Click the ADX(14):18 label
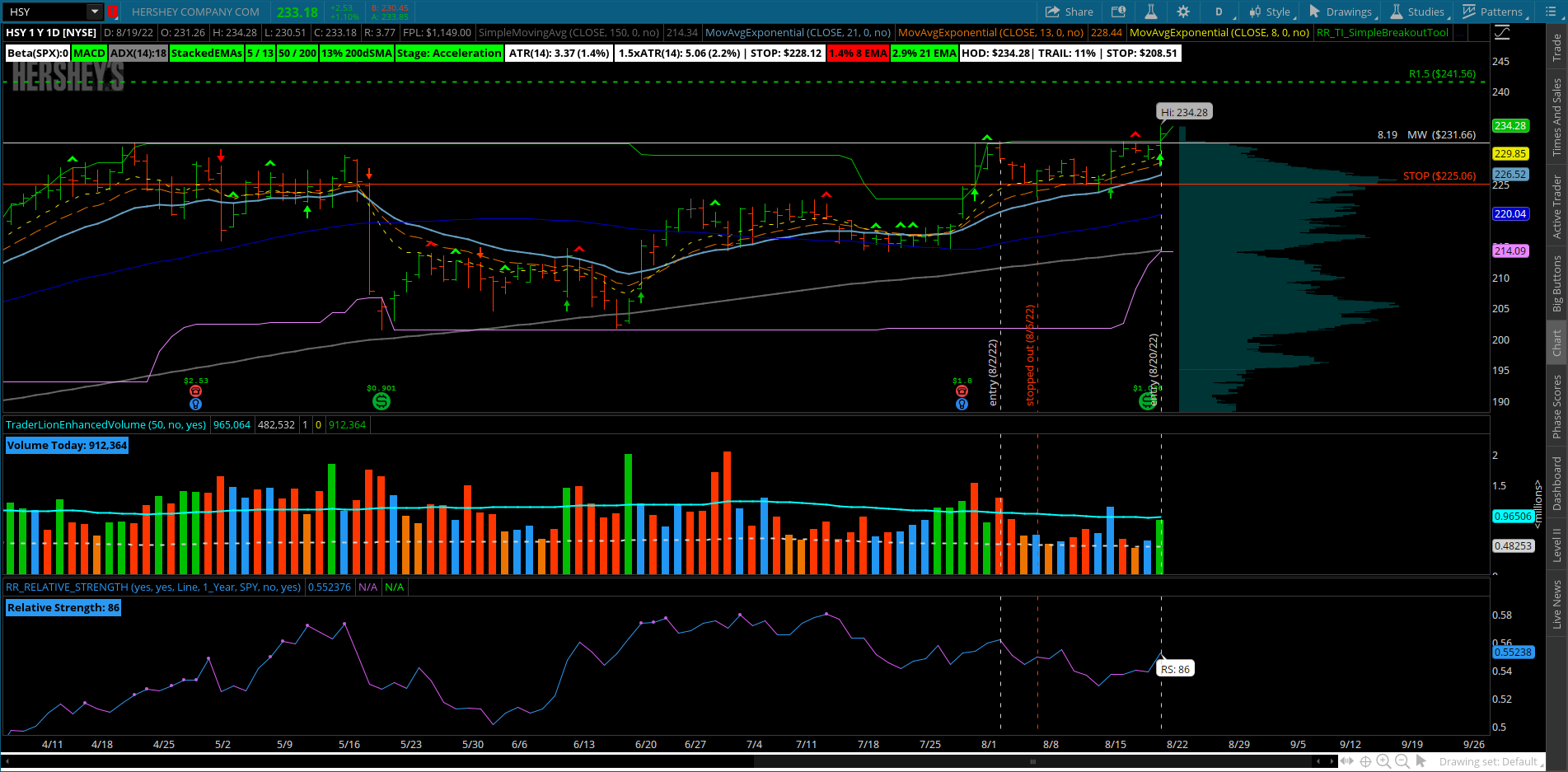1568x772 pixels. click(138, 53)
